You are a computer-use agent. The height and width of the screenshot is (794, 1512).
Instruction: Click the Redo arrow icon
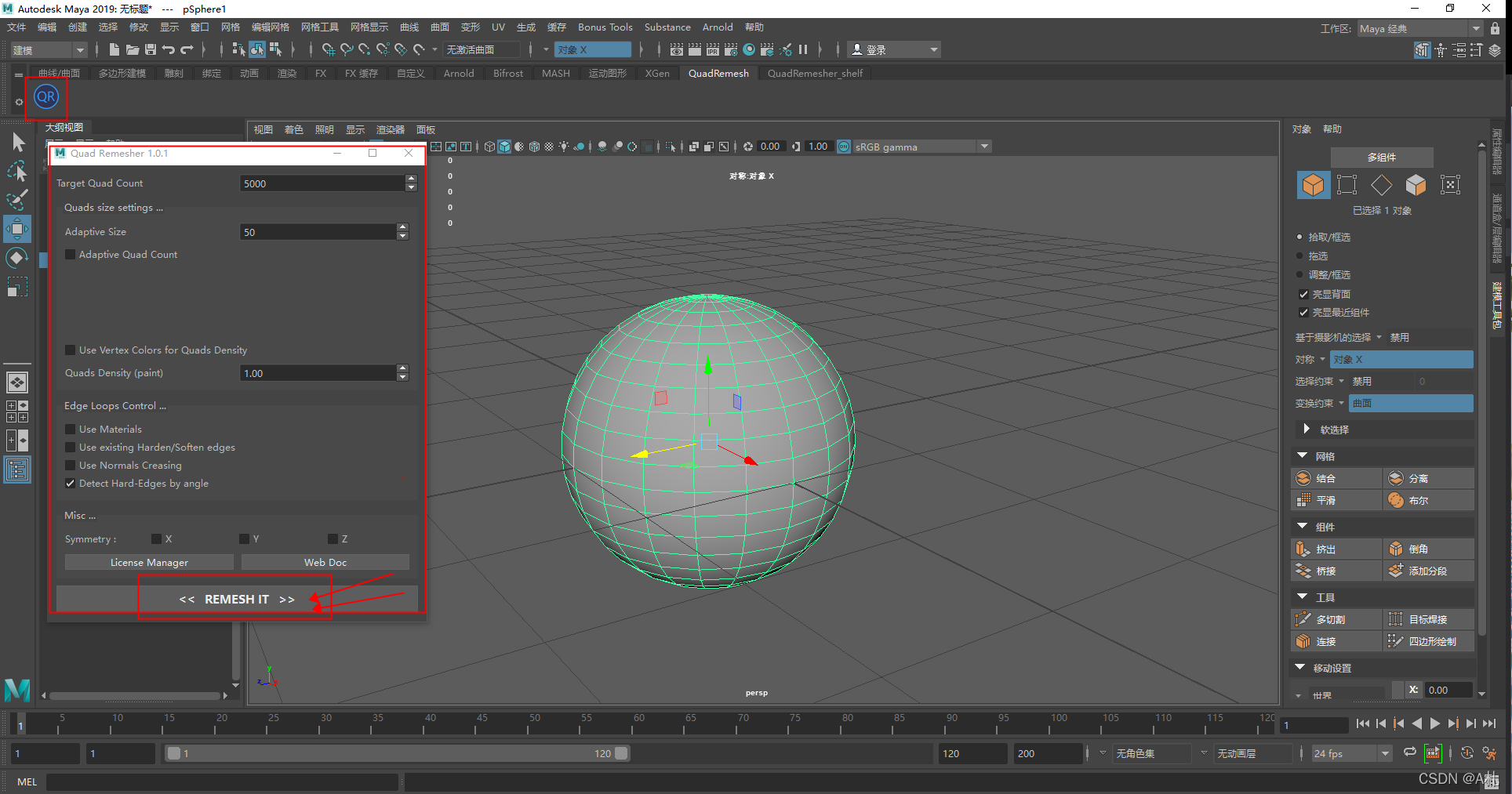click(x=187, y=49)
